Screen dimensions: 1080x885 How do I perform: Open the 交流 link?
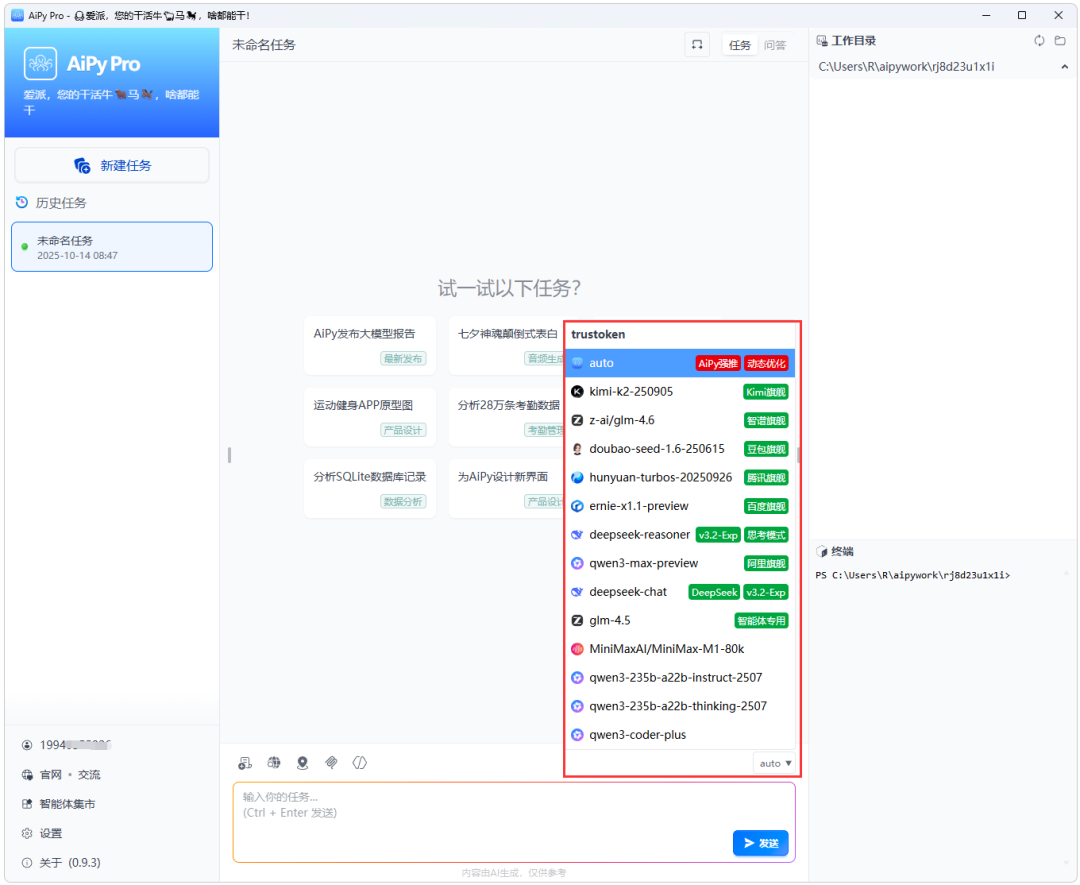point(89,774)
